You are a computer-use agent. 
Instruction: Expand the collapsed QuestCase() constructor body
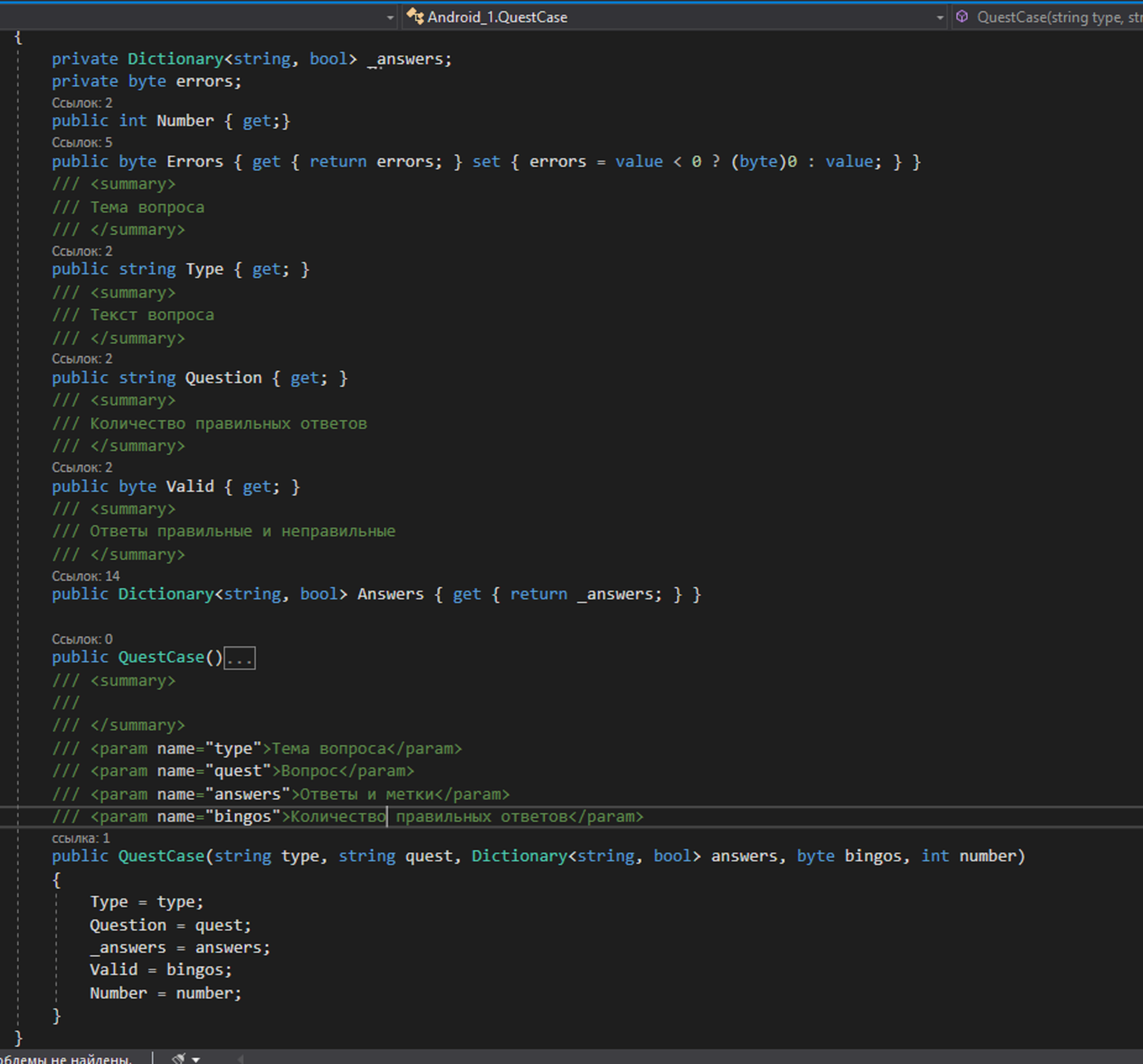tap(239, 658)
